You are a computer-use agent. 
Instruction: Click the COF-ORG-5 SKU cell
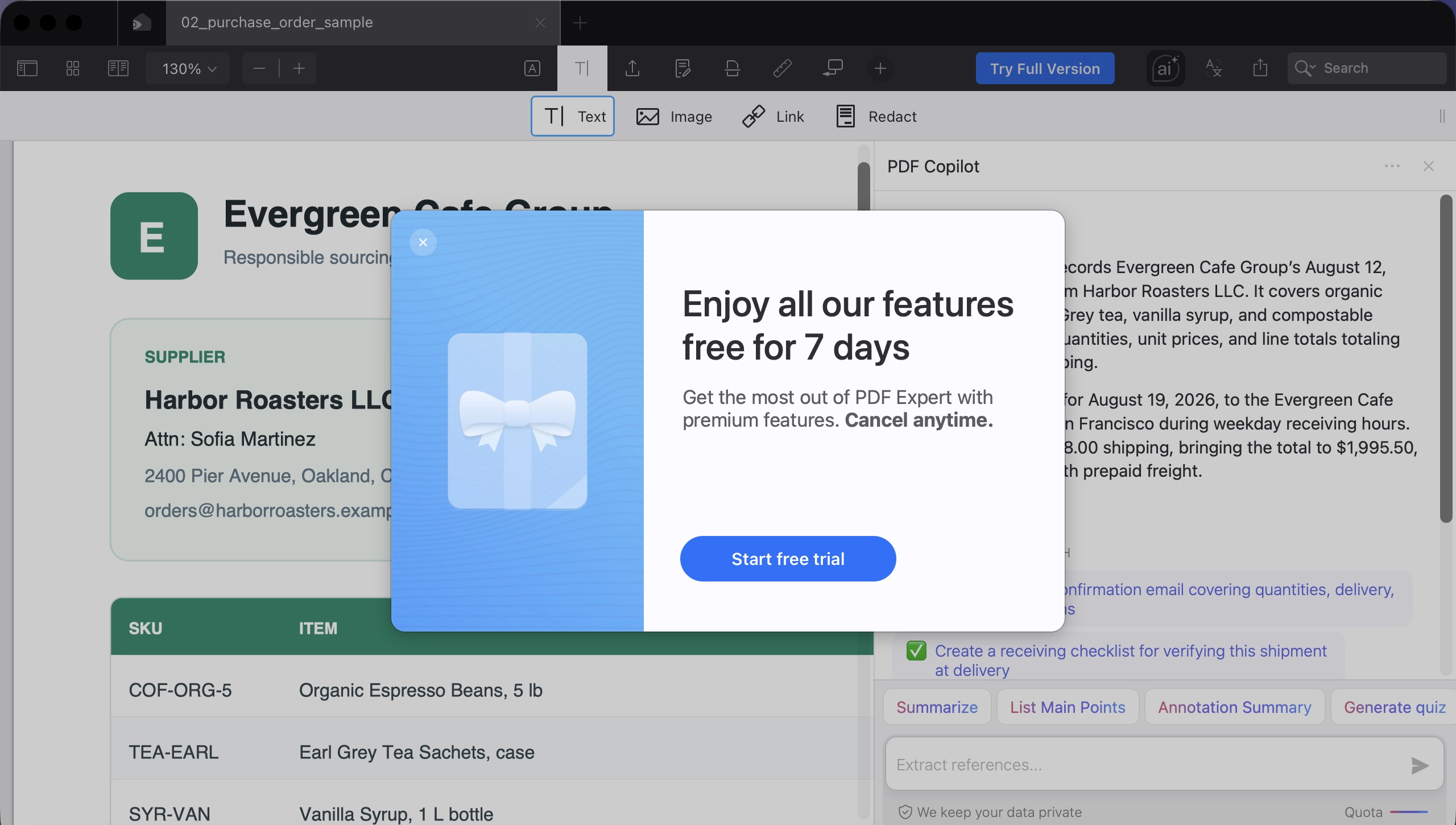[180, 690]
